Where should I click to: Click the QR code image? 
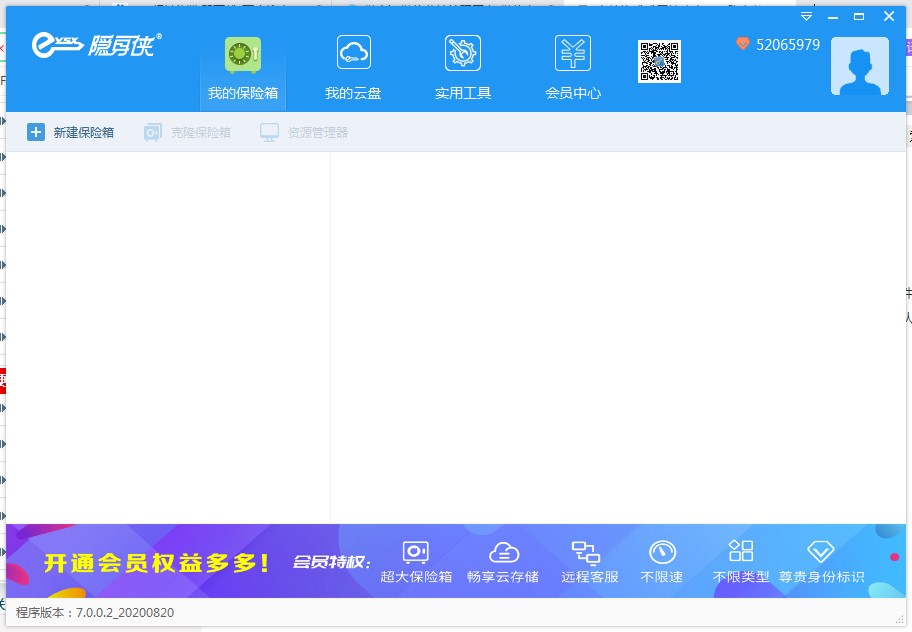pos(659,62)
